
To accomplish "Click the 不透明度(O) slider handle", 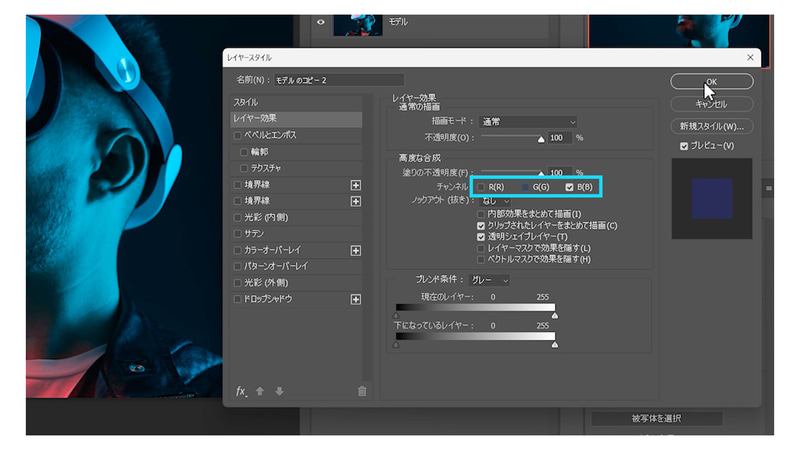I will pos(541,139).
